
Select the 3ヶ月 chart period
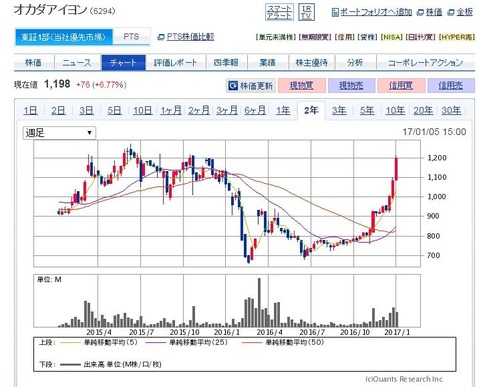[227, 110]
